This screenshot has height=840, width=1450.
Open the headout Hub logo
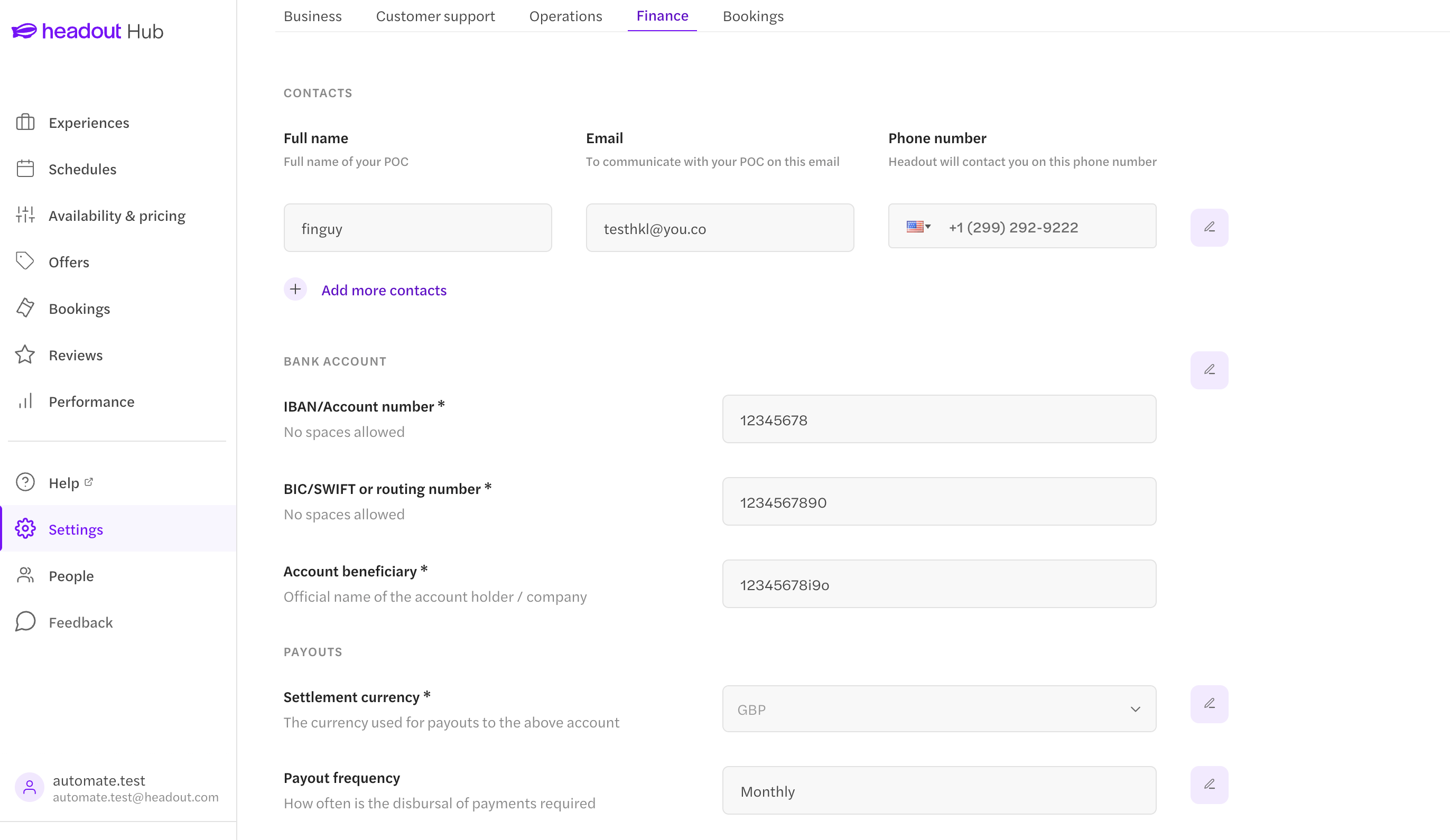tap(88, 31)
